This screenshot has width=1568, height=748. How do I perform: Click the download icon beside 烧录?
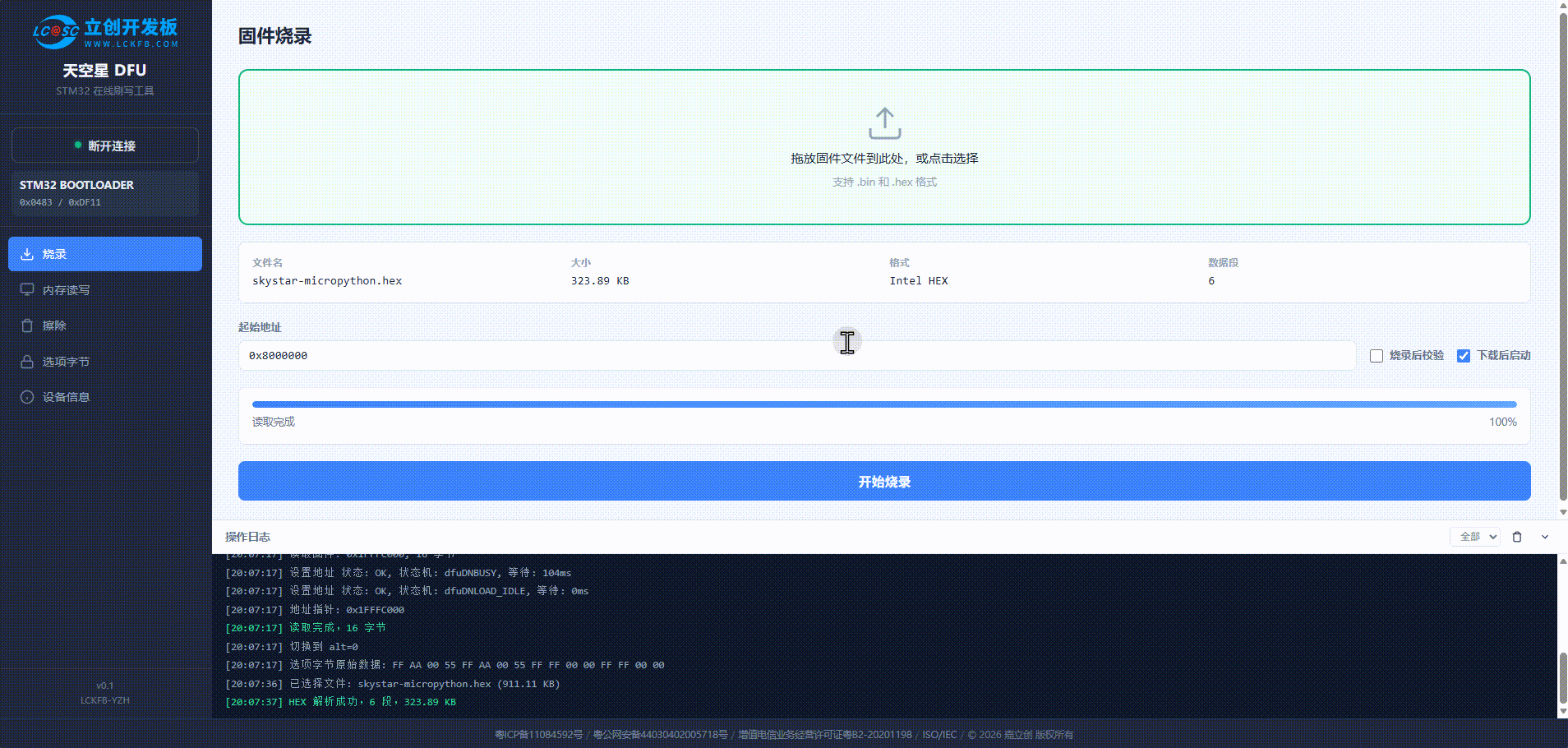(x=27, y=254)
